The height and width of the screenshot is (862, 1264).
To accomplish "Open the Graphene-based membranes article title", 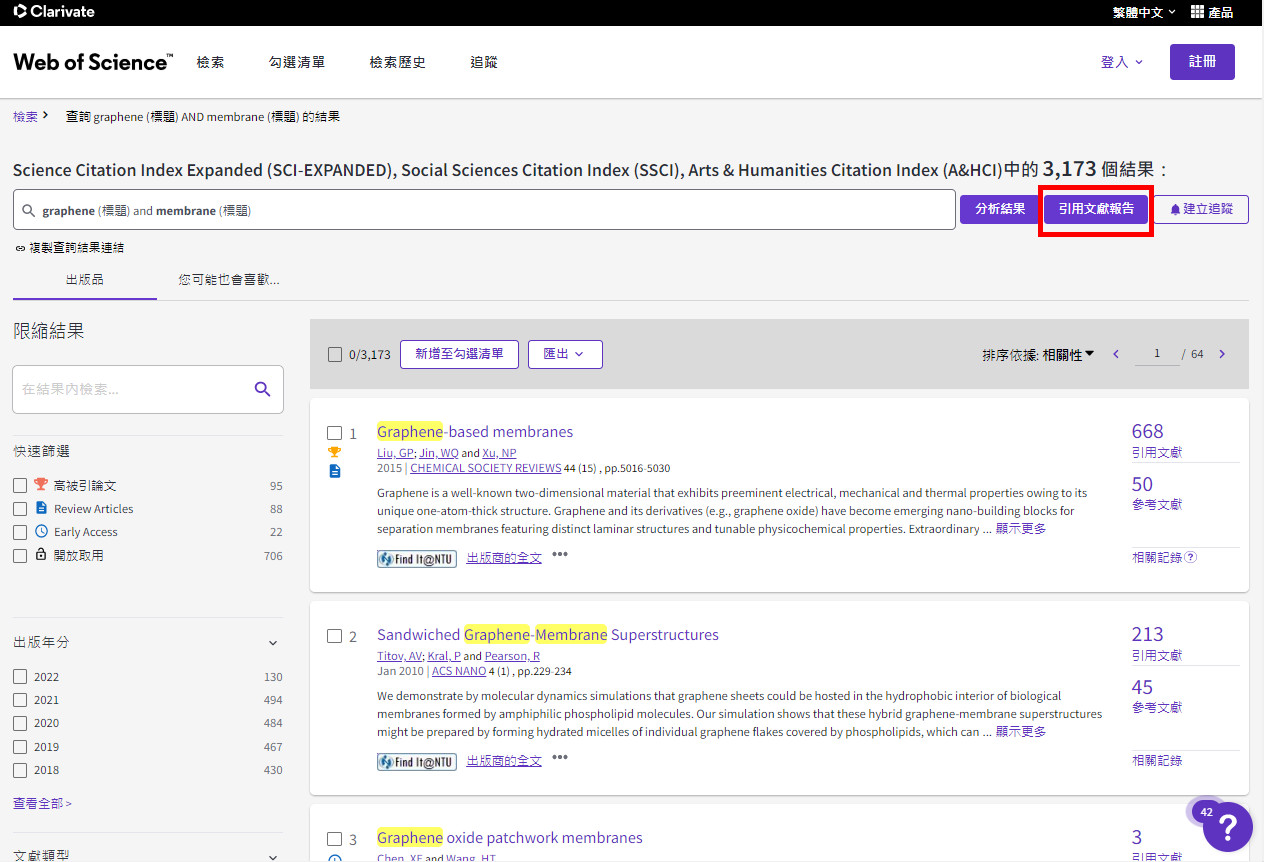I will pyautogui.click(x=475, y=432).
